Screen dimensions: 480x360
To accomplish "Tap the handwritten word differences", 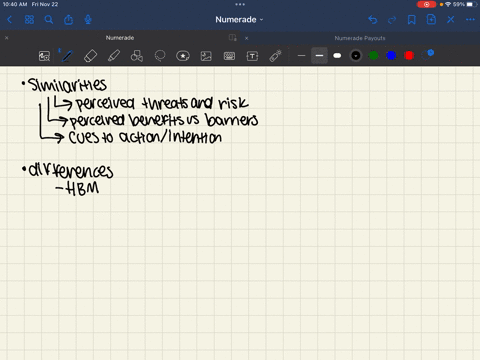I will [71, 171].
